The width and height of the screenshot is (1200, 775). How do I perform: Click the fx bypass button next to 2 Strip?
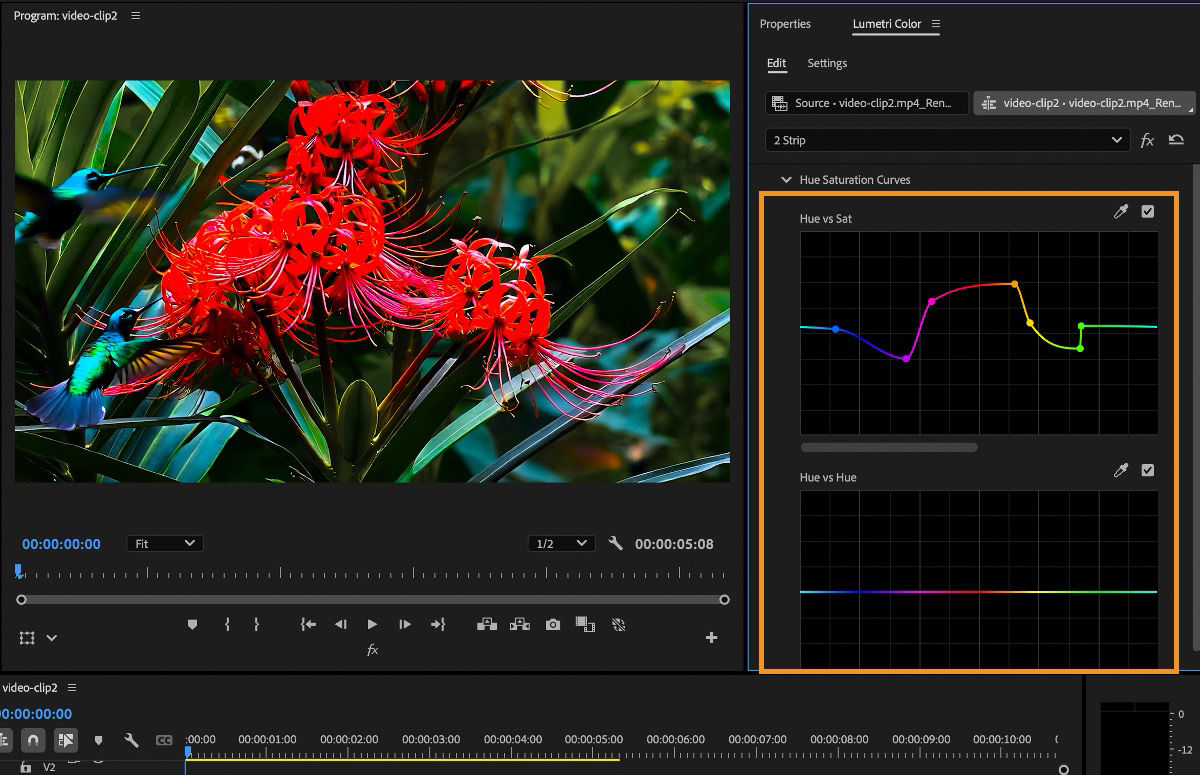click(1147, 140)
